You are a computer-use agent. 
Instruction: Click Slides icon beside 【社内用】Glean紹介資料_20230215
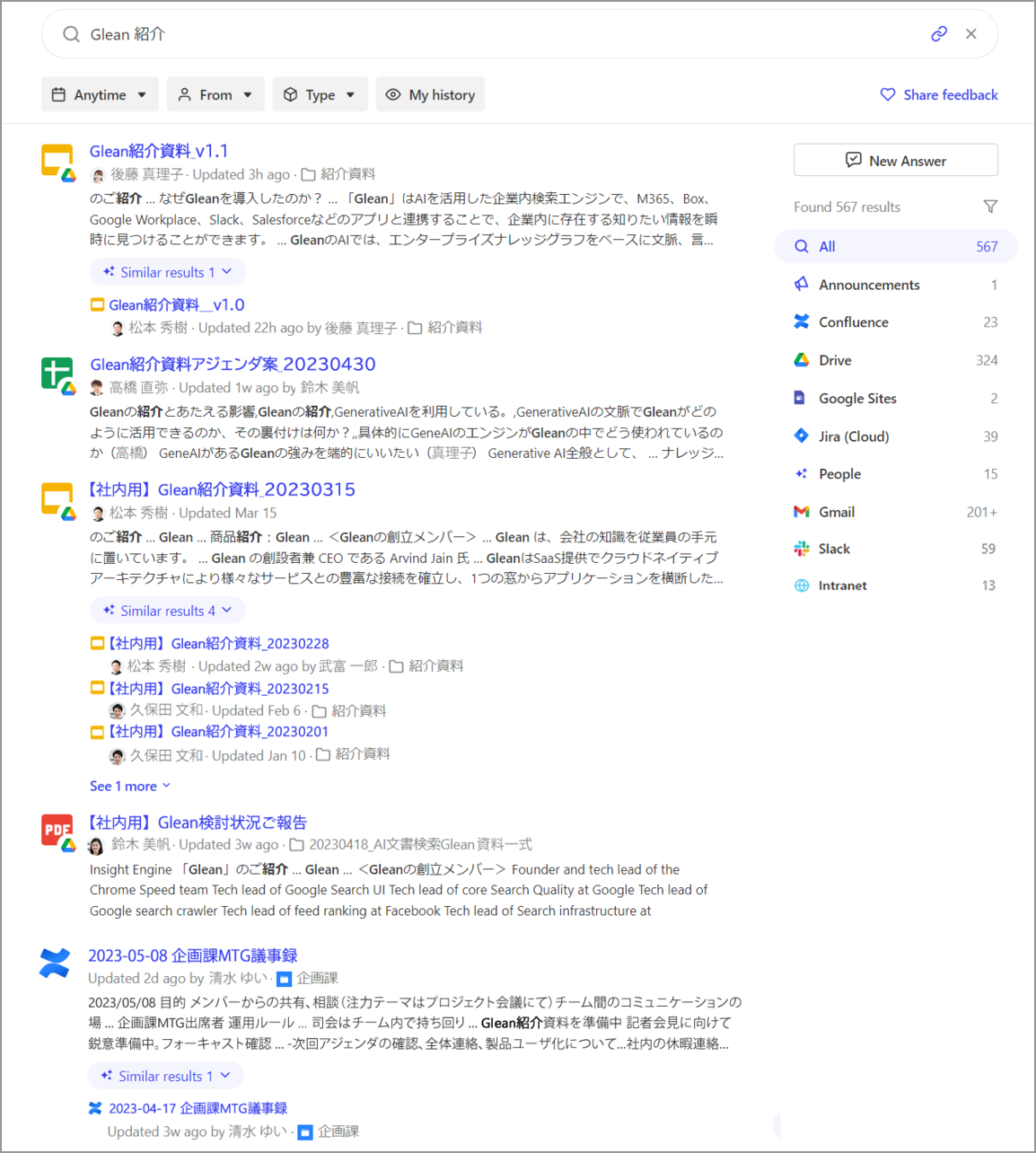[97, 689]
